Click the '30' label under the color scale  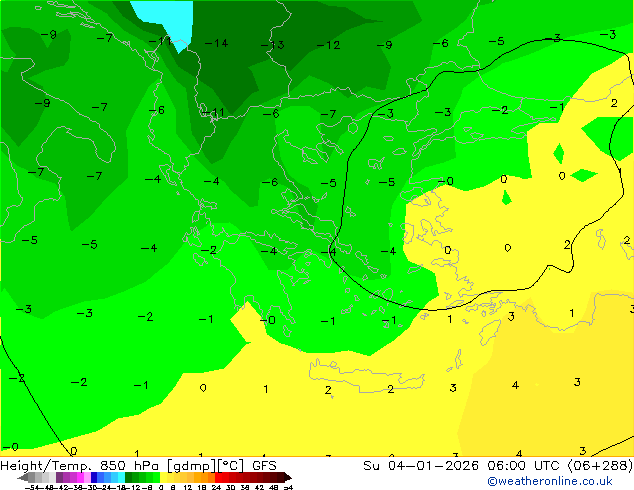click(x=230, y=488)
